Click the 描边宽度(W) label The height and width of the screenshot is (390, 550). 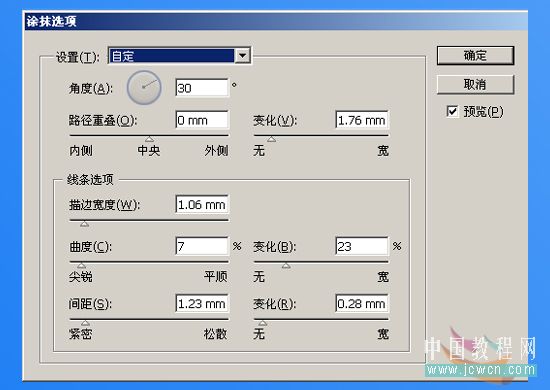[x=105, y=205]
